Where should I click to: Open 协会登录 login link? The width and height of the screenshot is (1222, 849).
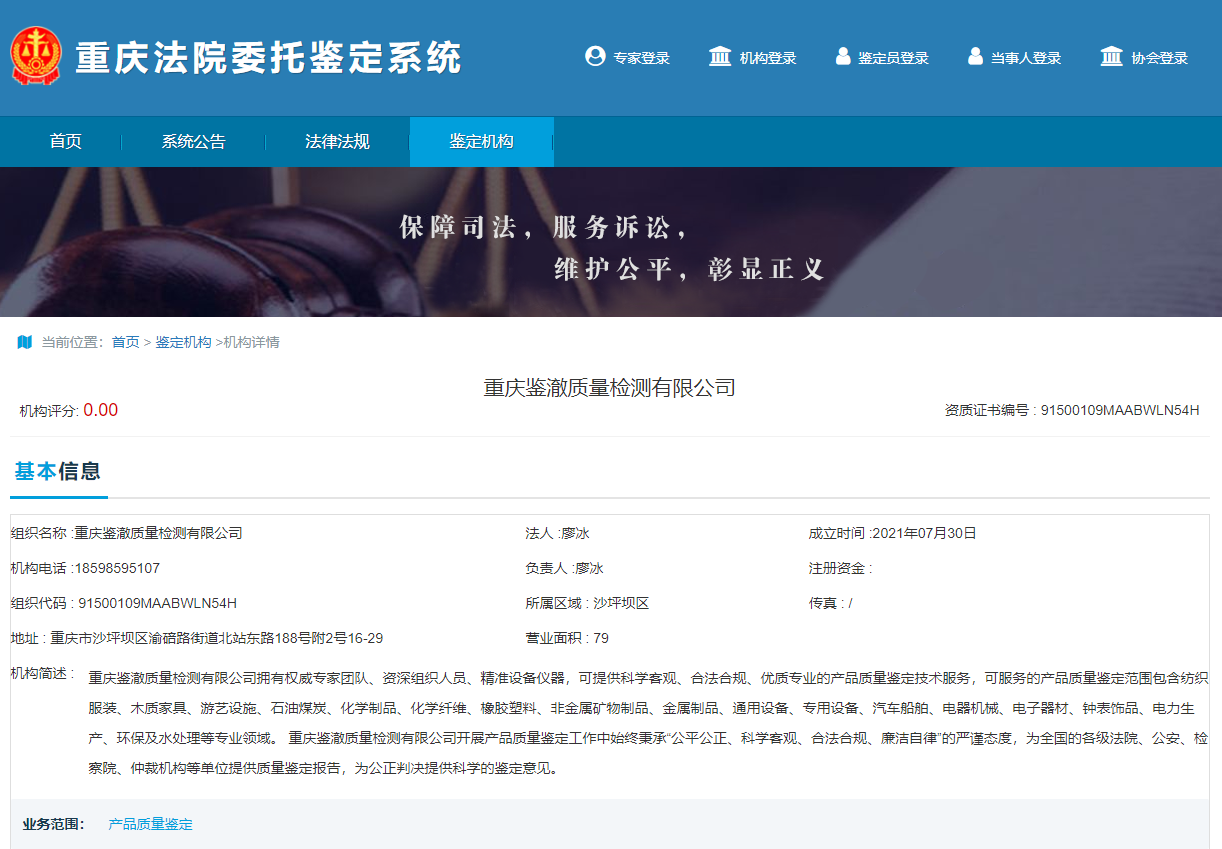click(x=1160, y=58)
